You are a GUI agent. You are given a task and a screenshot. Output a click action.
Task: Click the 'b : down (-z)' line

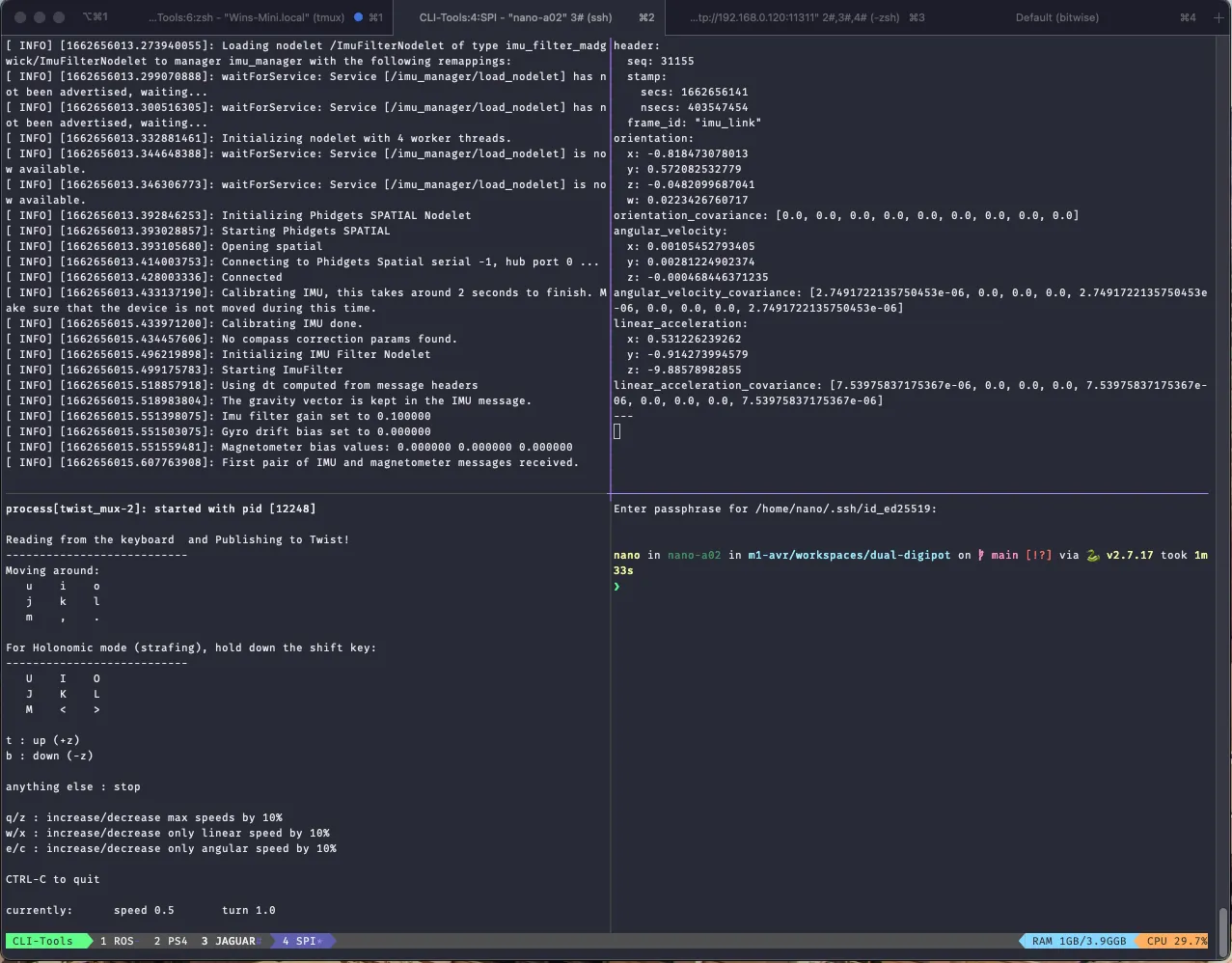[49, 756]
